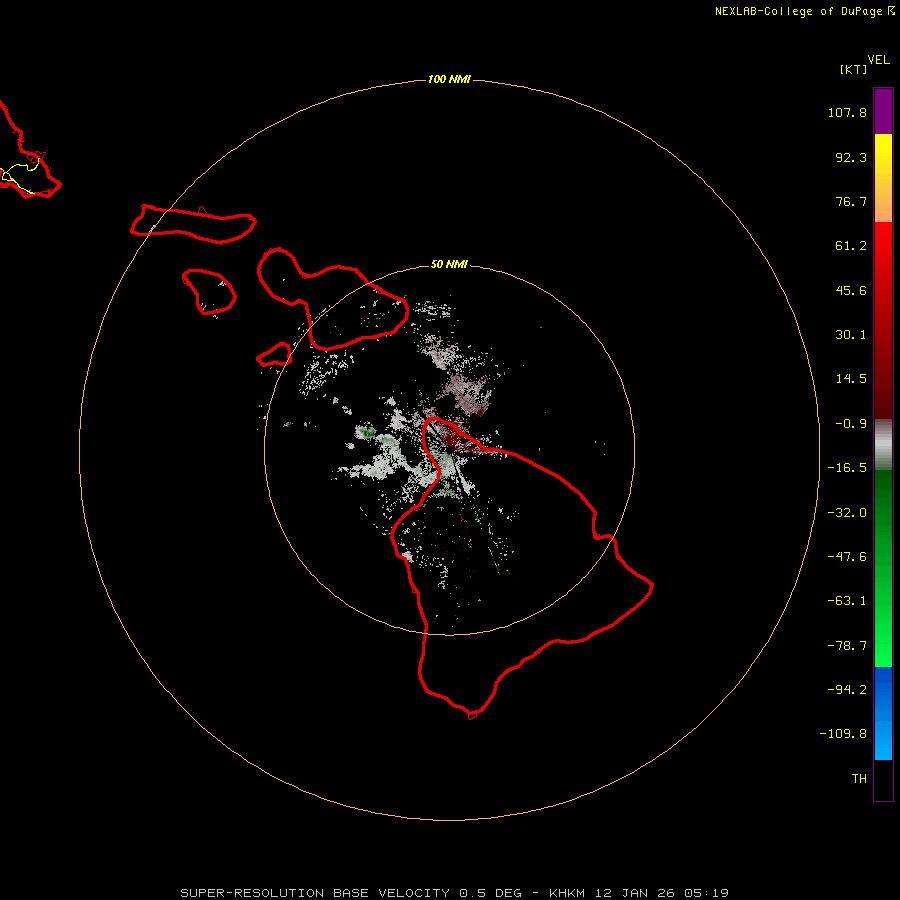Screen dimensions: 900x900
Task: Click the -32.0 velocity scale value
Action: 847,513
